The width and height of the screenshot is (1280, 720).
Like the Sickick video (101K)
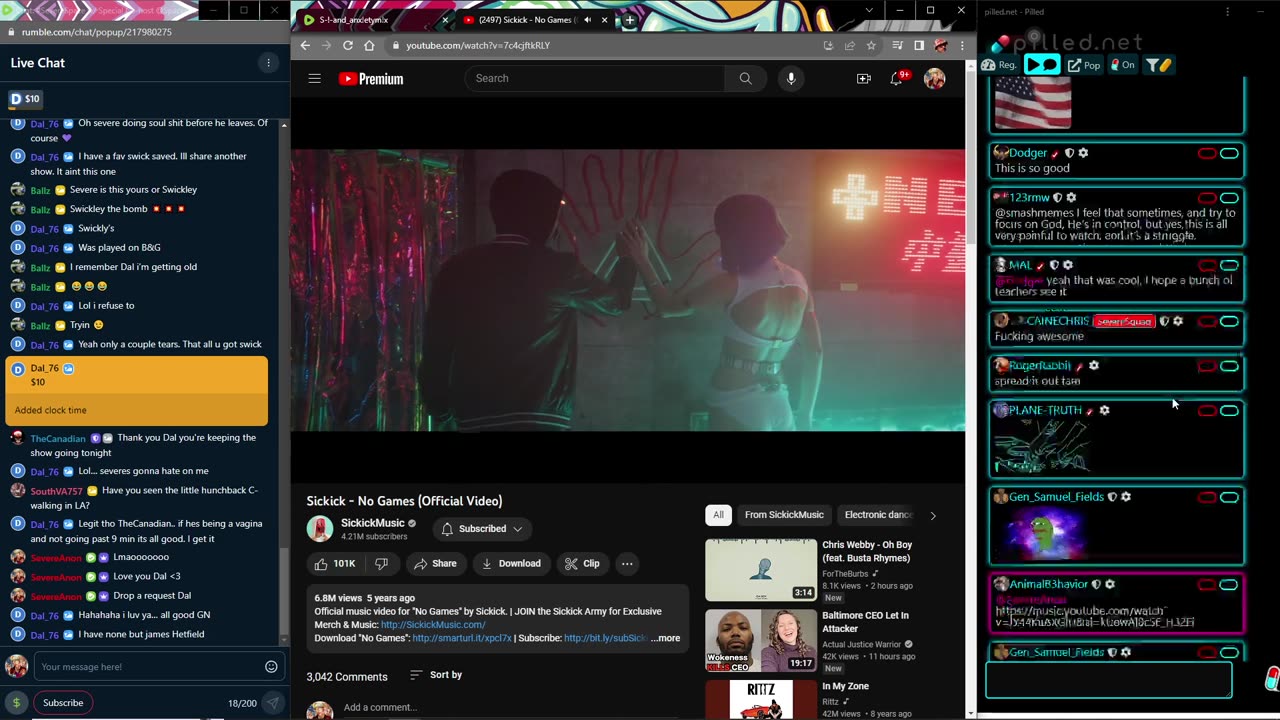(335, 564)
